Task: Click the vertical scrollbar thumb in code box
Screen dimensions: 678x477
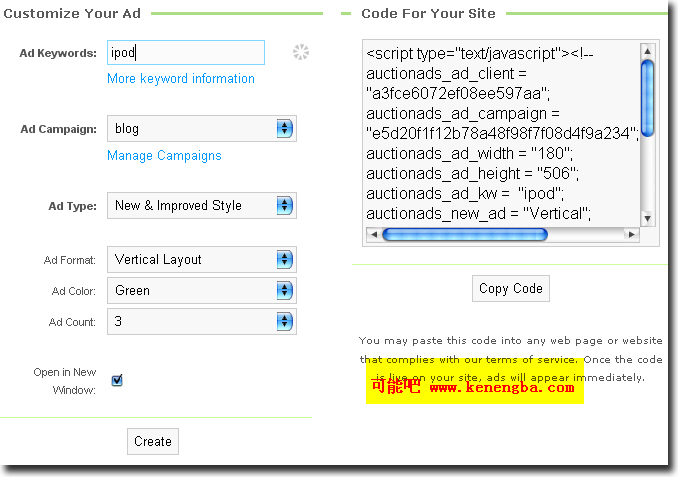Action: point(647,96)
